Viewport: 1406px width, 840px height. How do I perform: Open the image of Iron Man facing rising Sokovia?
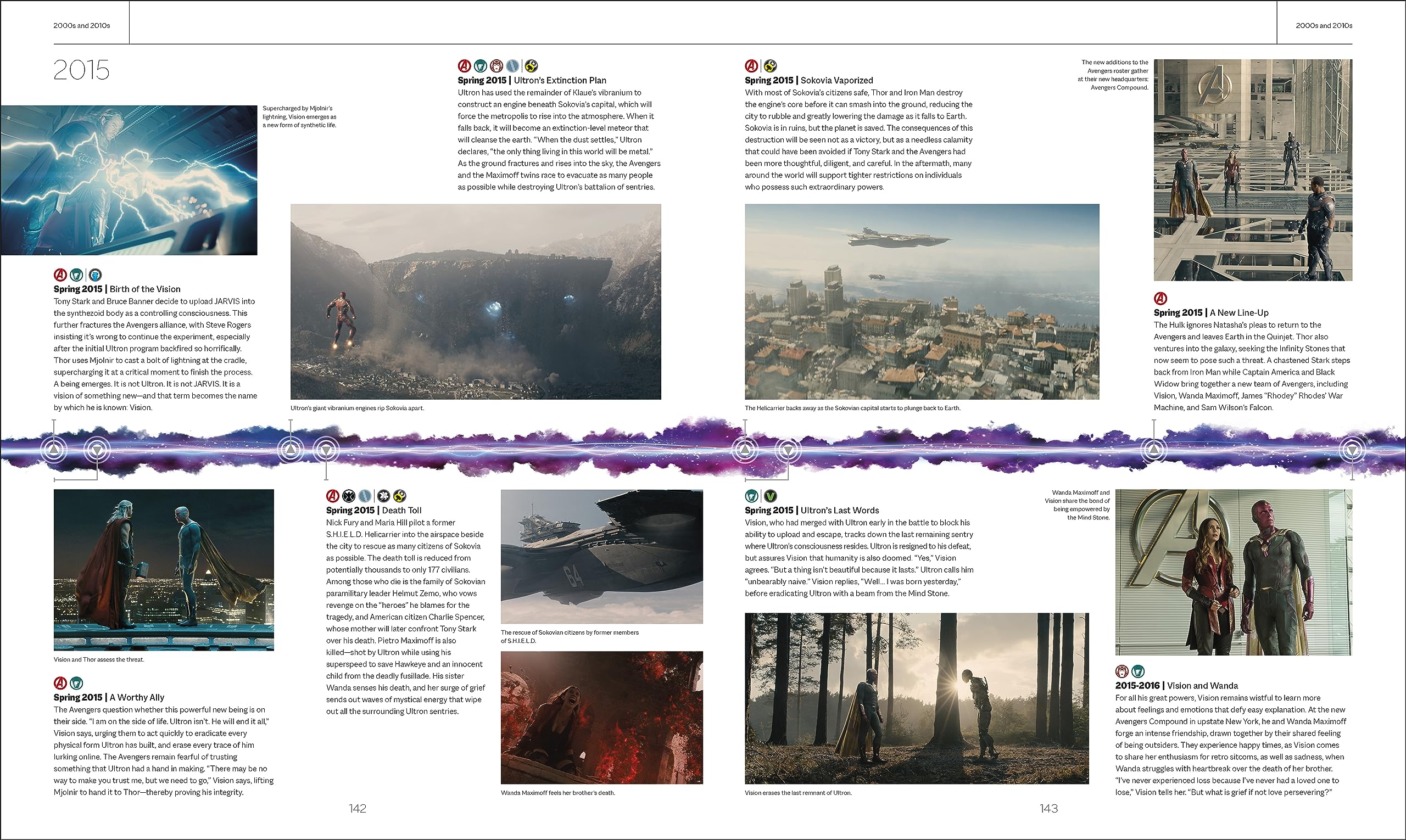click(476, 302)
